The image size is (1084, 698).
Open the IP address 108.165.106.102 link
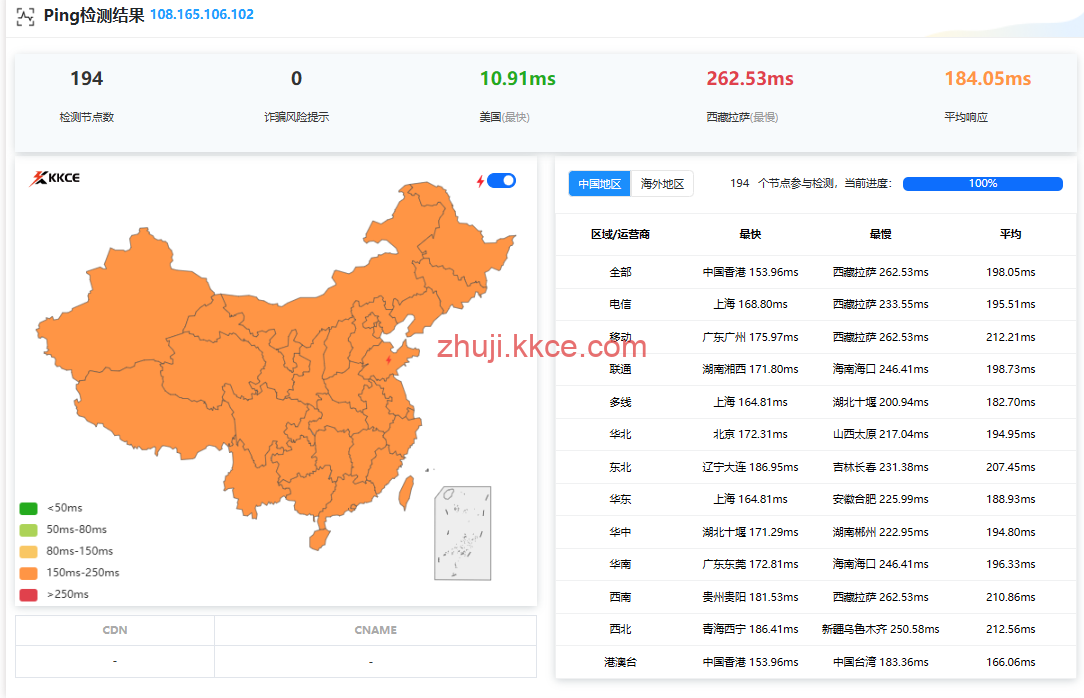tap(201, 15)
